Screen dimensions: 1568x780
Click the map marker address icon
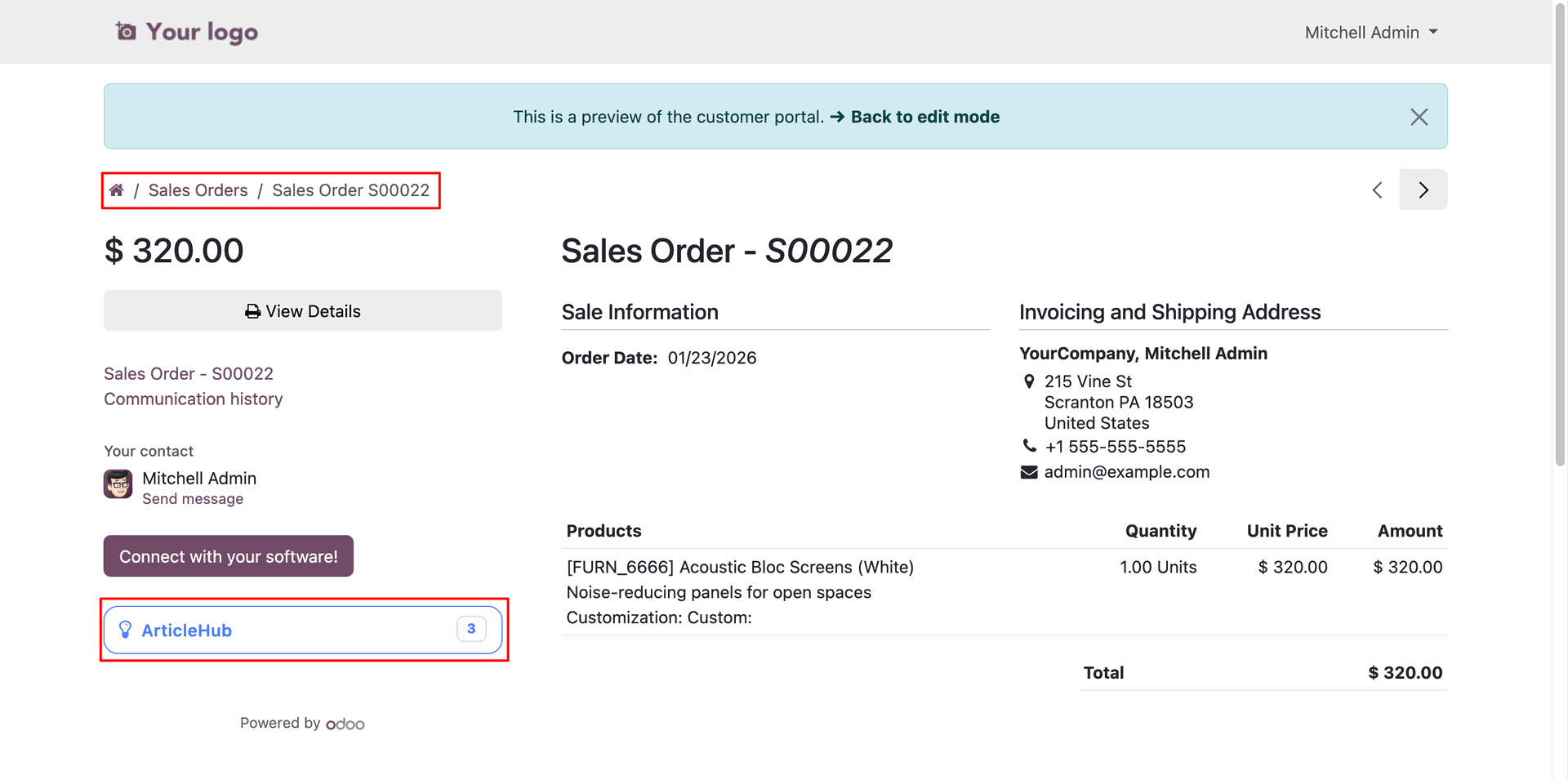pos(1029,381)
